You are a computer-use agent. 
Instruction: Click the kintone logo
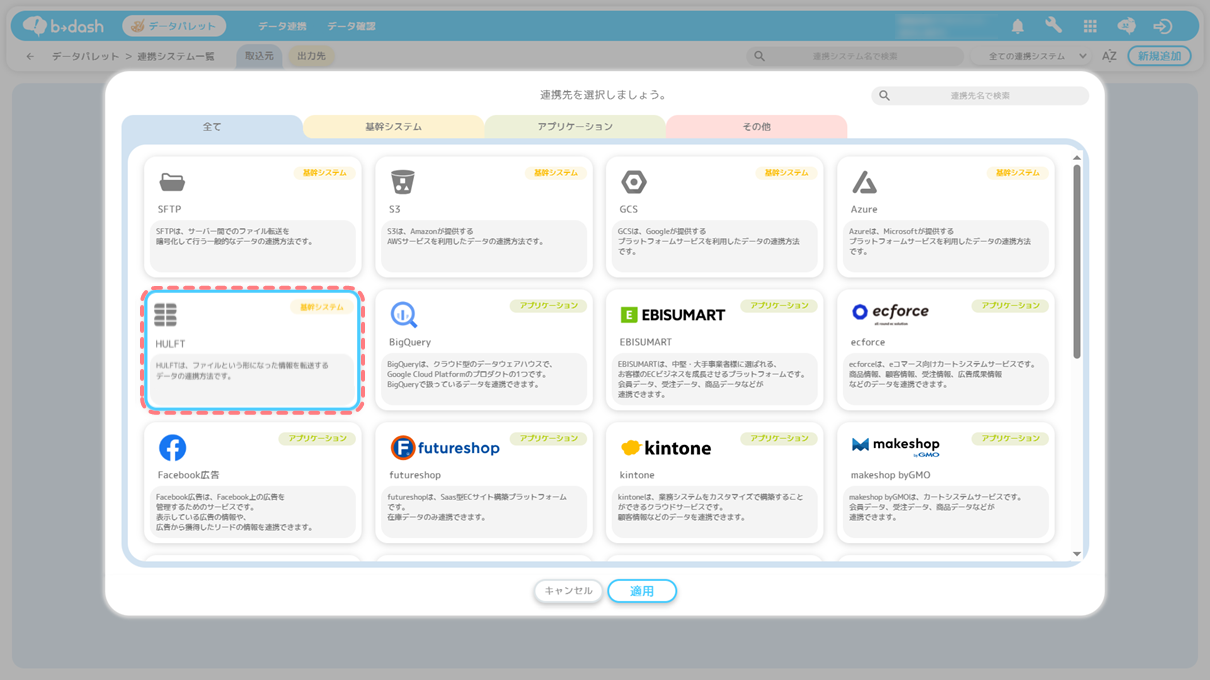point(666,448)
